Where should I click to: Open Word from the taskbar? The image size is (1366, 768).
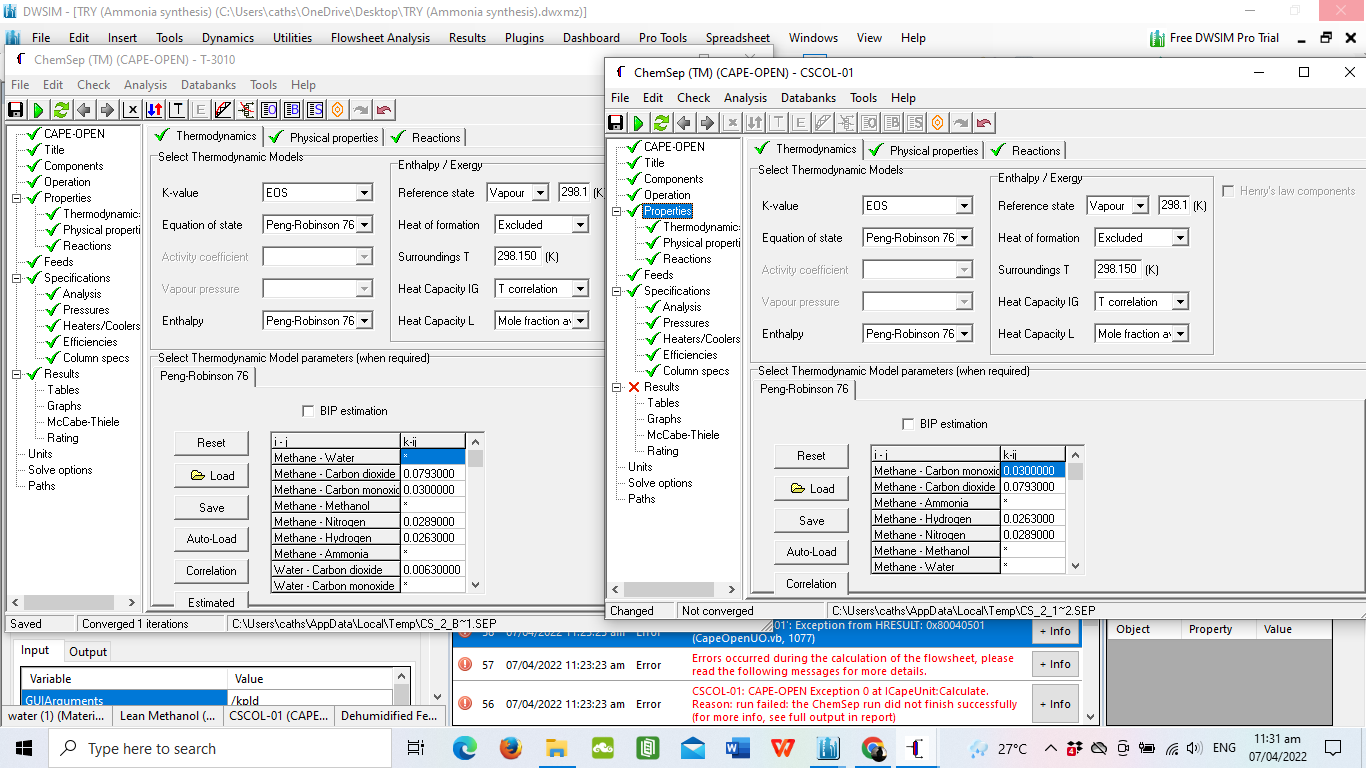click(738, 748)
